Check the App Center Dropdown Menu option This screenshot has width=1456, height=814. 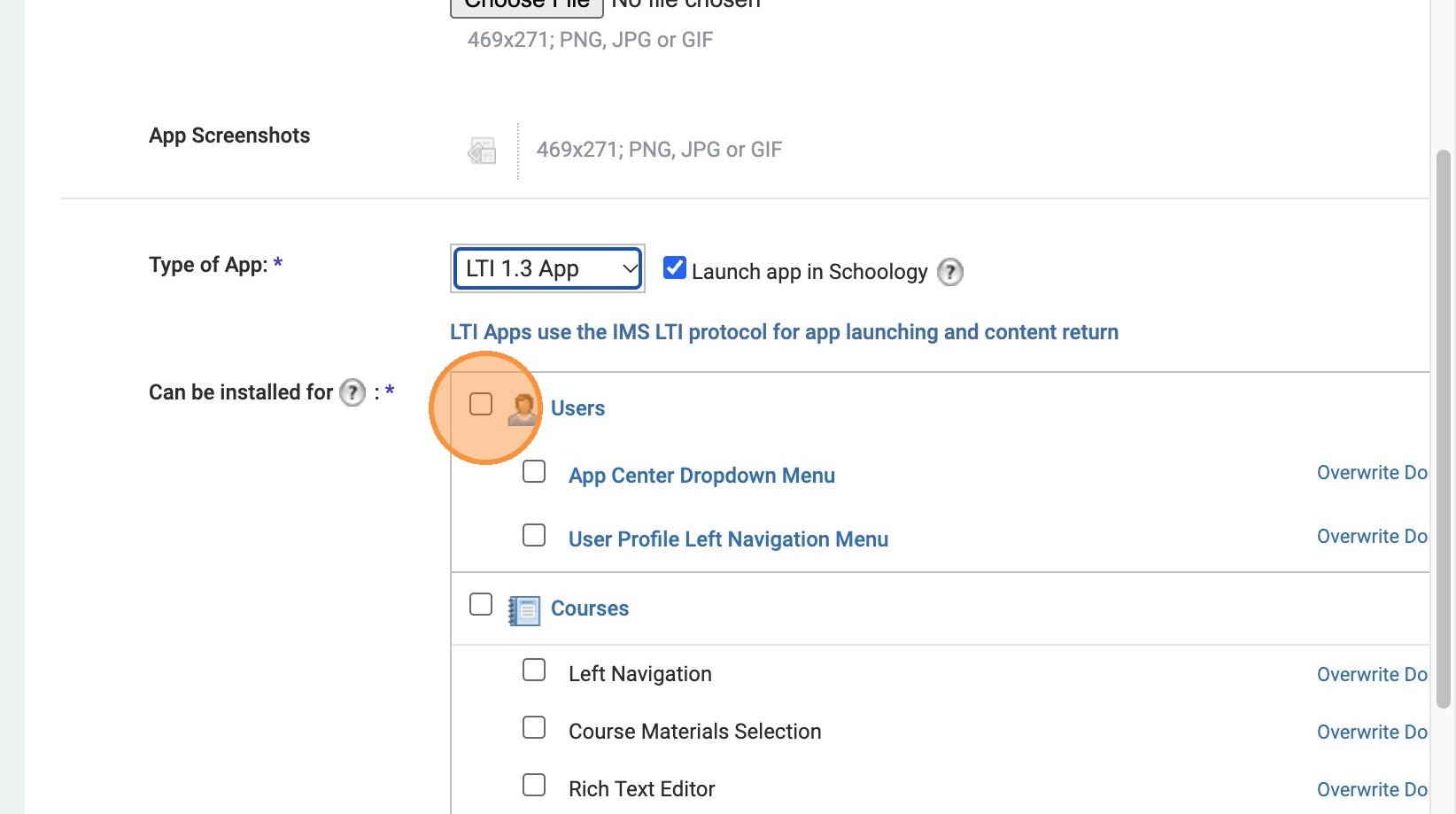coord(534,471)
